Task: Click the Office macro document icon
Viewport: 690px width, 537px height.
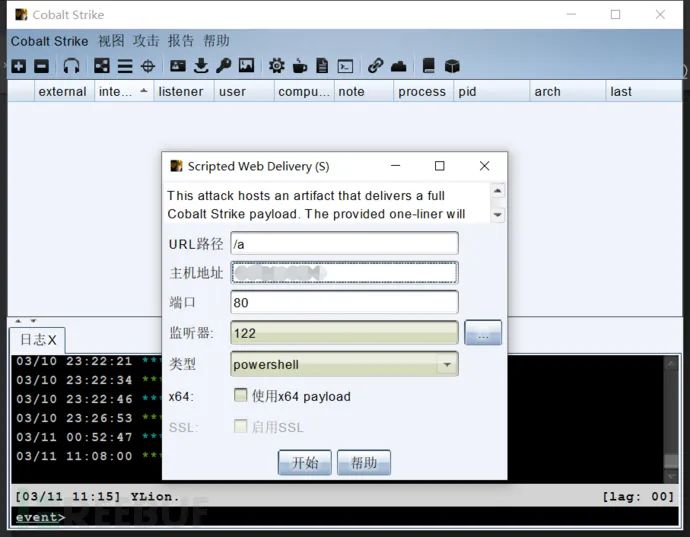Action: pyautogui.click(x=322, y=66)
